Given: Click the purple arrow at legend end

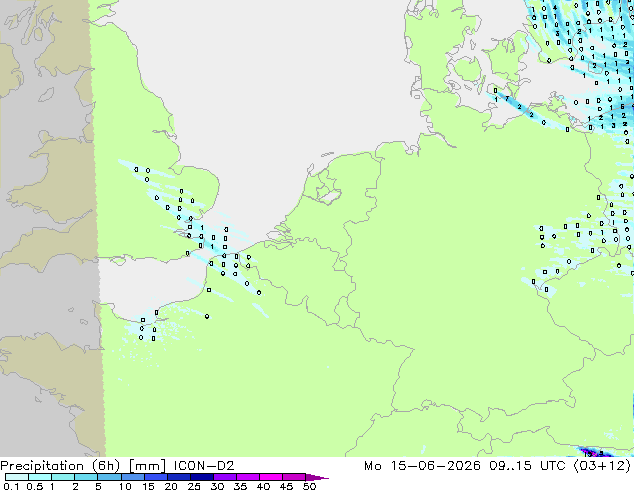Looking at the screenshot, I should tap(317, 477).
